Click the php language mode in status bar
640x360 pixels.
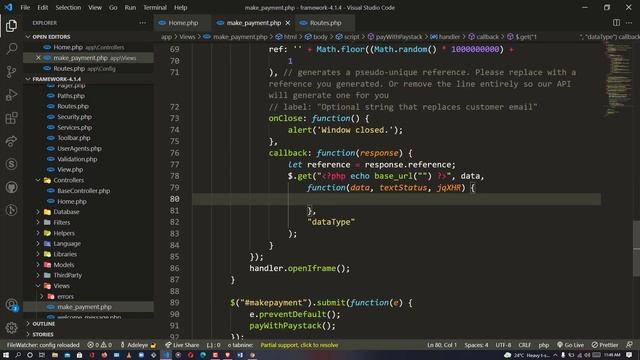point(544,345)
